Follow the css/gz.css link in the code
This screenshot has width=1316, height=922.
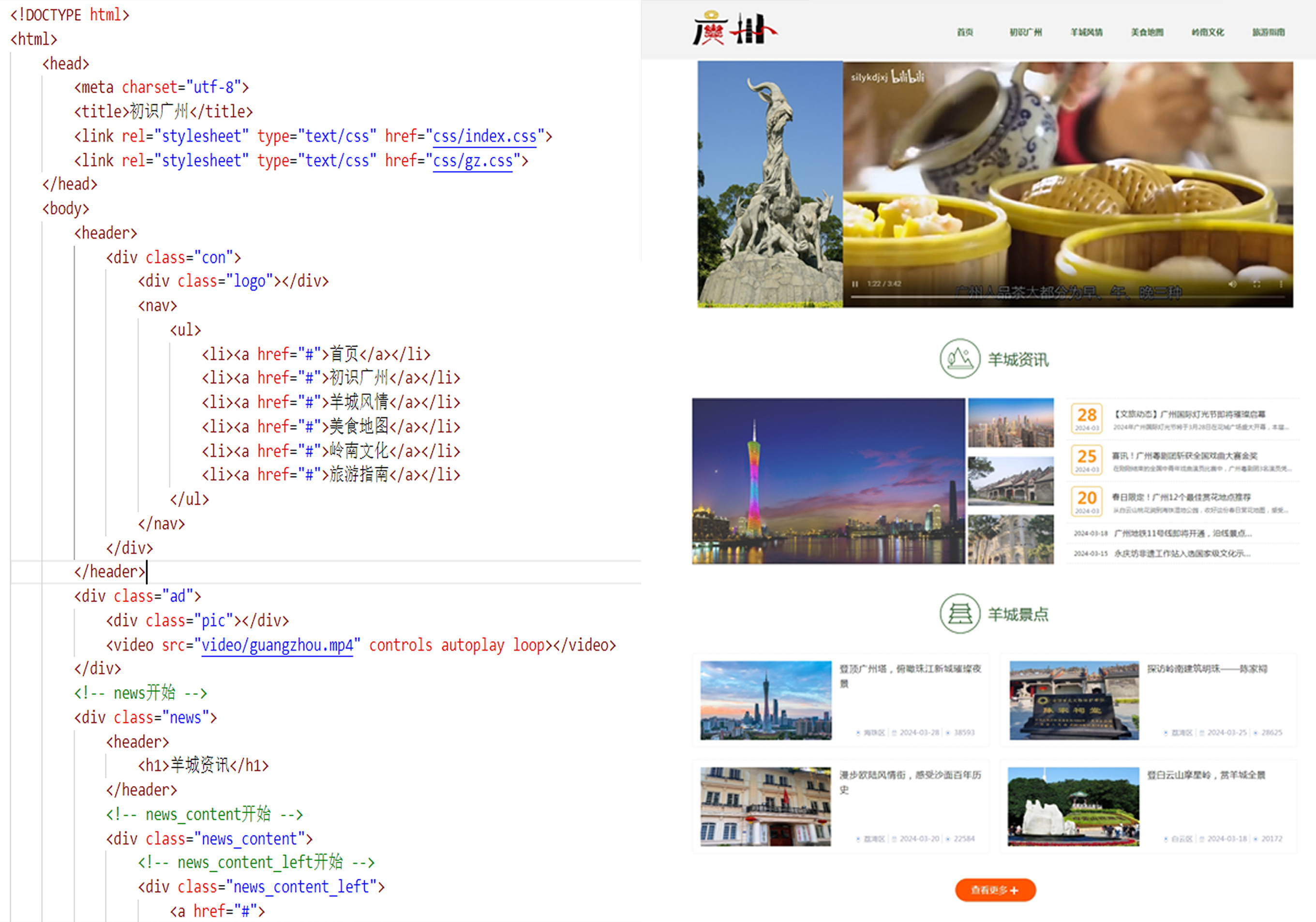[x=472, y=161]
